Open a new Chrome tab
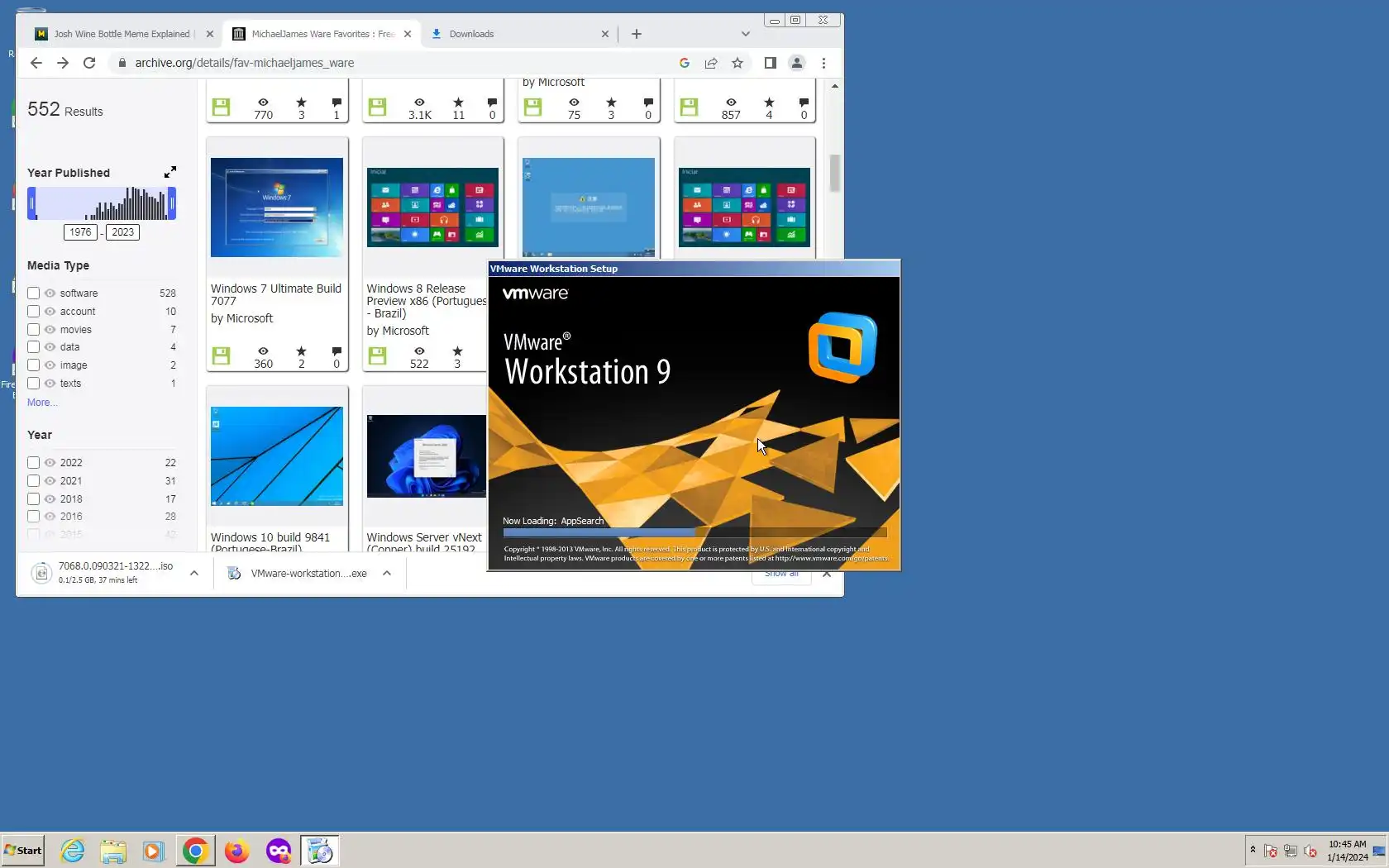The height and width of the screenshot is (868, 1389). click(637, 34)
